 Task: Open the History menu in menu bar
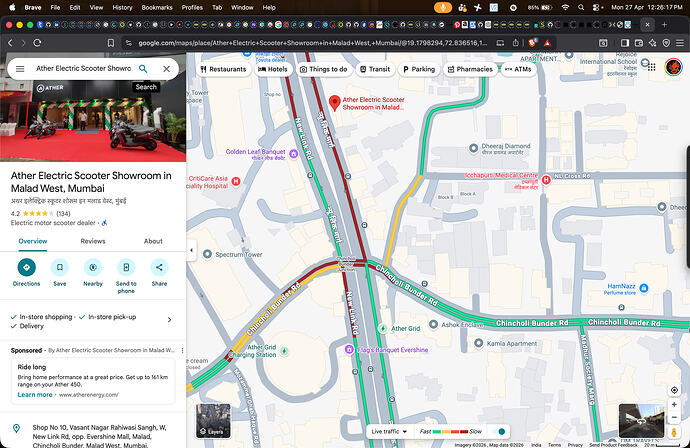coord(122,7)
